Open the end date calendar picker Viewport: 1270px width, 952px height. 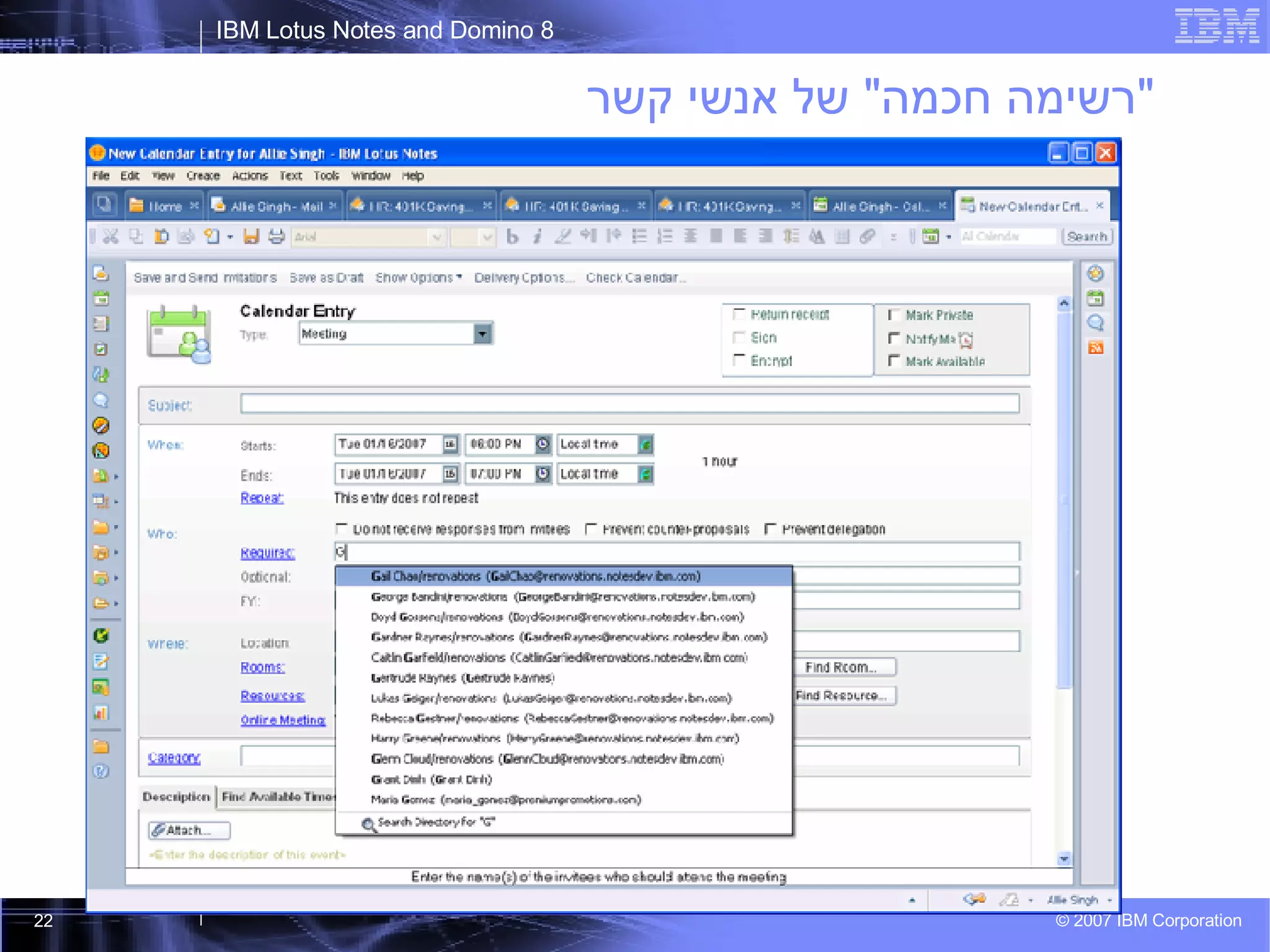pos(450,474)
